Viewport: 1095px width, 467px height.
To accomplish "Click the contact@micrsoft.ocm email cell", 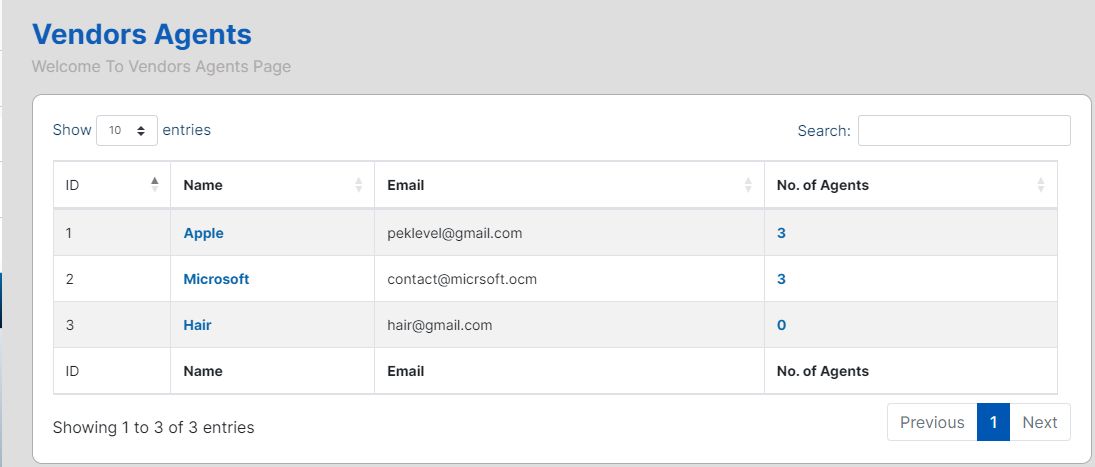I will point(462,279).
